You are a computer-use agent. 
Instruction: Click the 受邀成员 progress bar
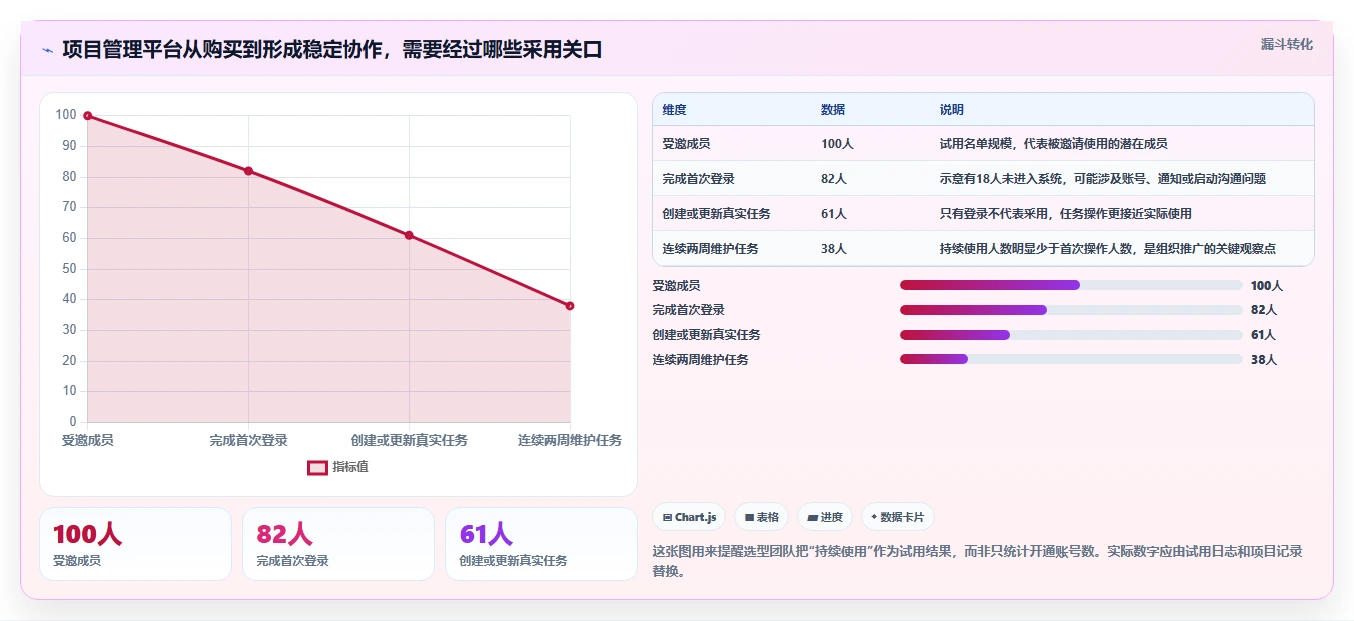coord(1071,285)
